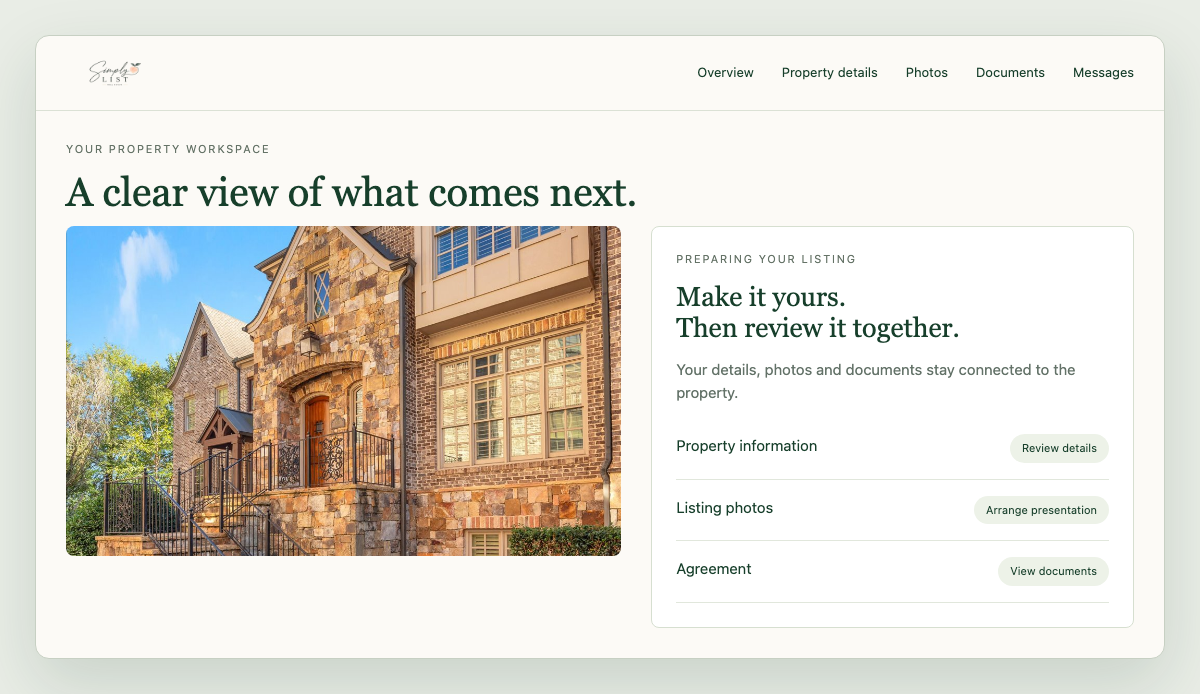The image size is (1200, 694).
Task: Click the Simply List logo
Action: pyautogui.click(x=116, y=73)
